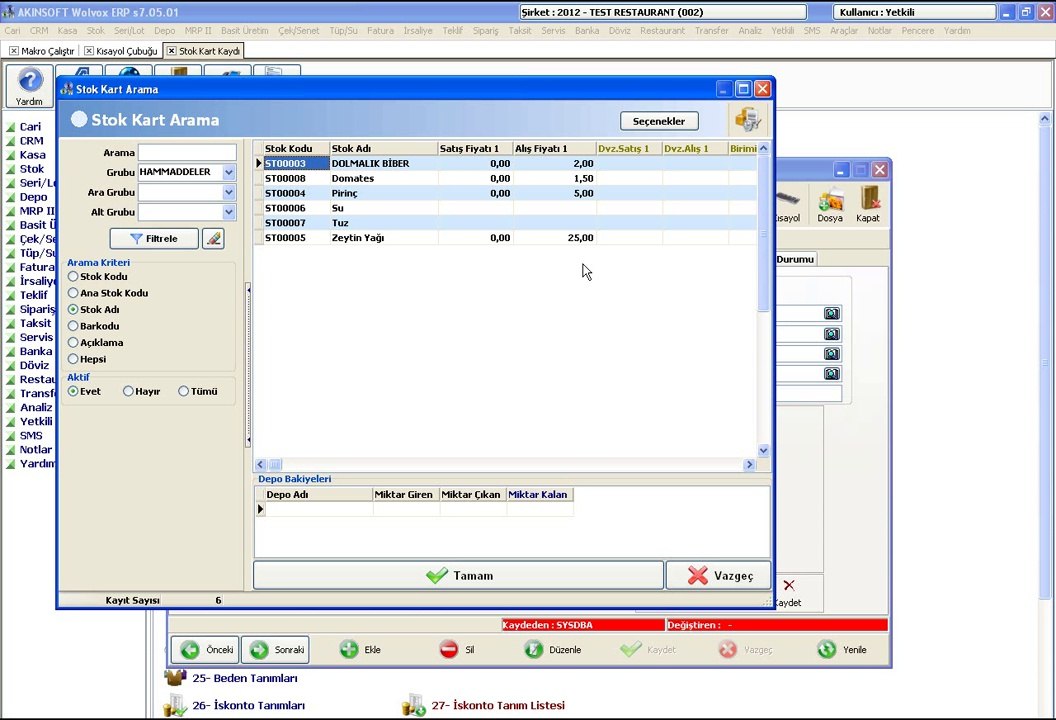
Task: Open the Stok menu in menu bar
Action: 96,30
